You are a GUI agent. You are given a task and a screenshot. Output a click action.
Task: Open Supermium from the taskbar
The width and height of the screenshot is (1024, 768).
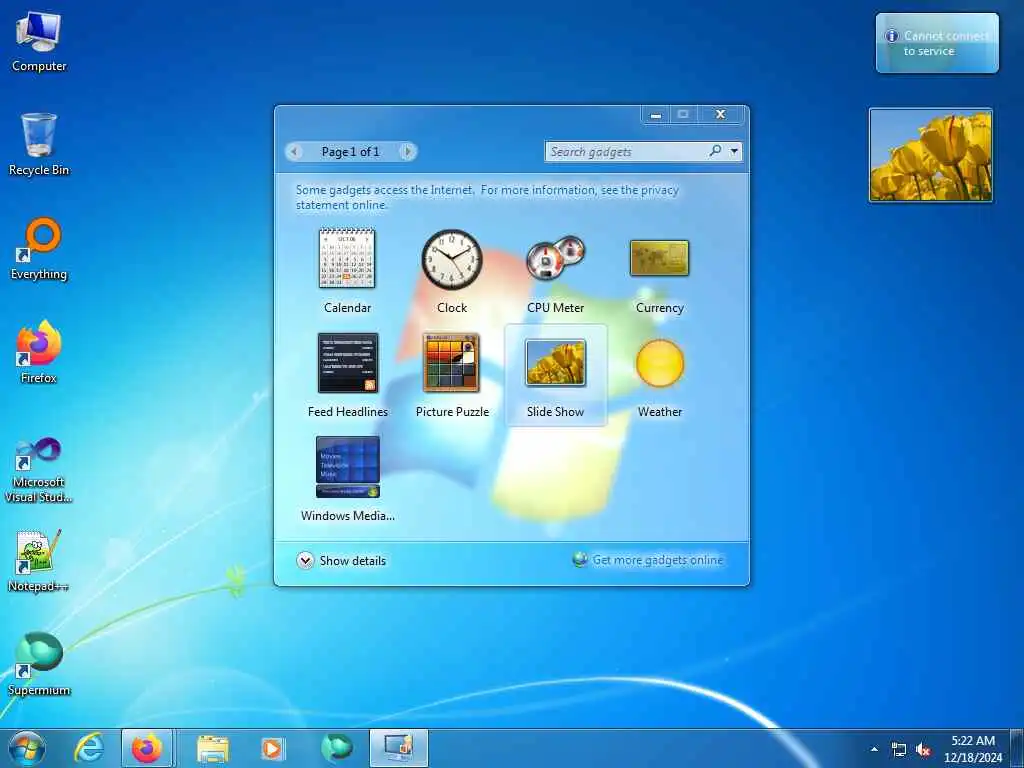coord(337,748)
